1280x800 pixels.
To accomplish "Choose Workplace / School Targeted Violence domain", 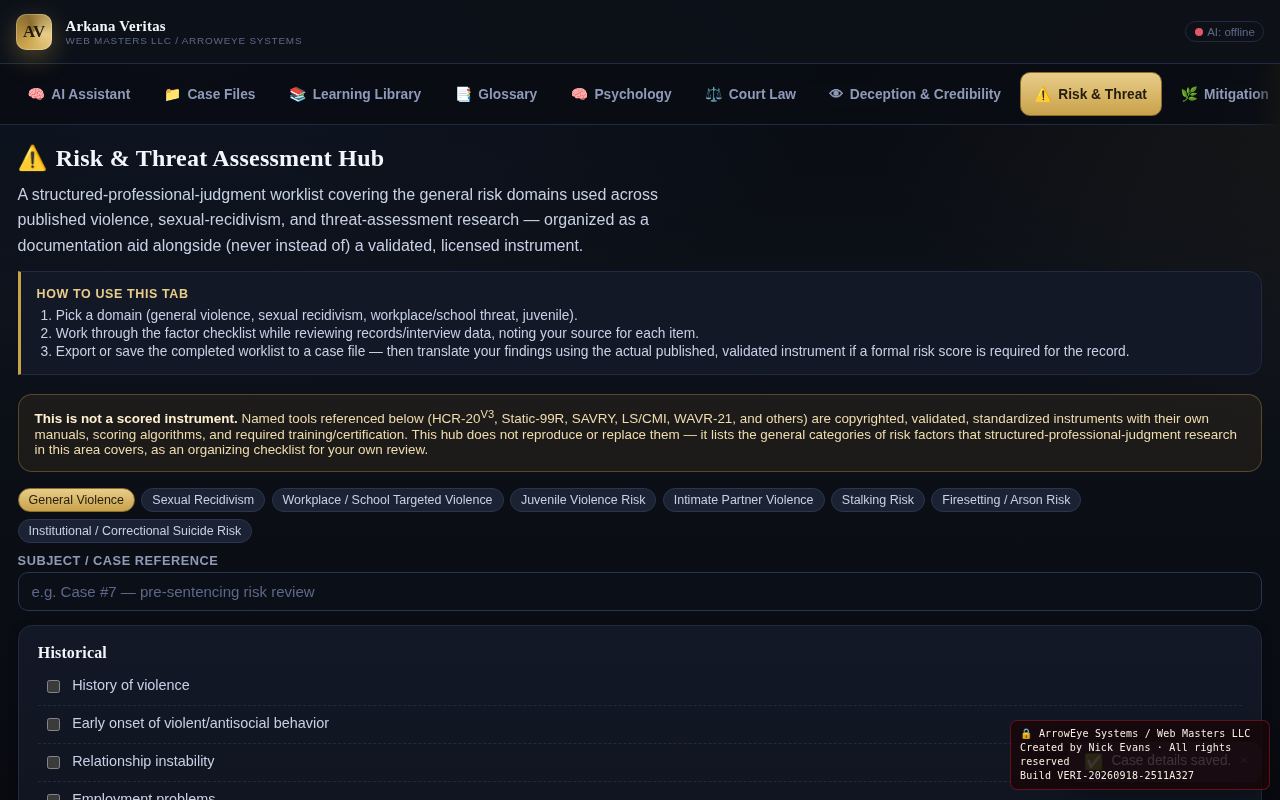I will click(387, 500).
